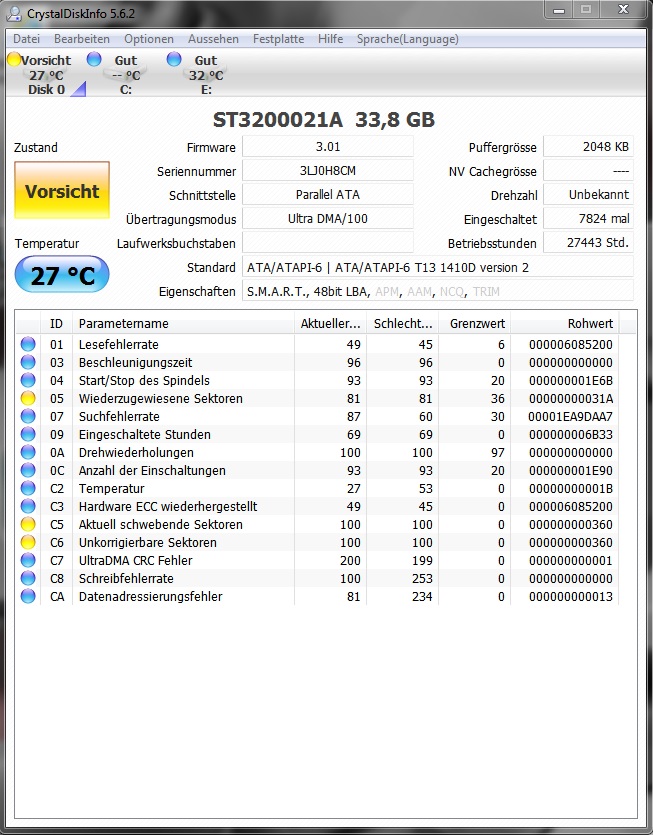653x835 pixels.
Task: Click the blue status icon for Schreibfehlerrate
Action: point(28,578)
